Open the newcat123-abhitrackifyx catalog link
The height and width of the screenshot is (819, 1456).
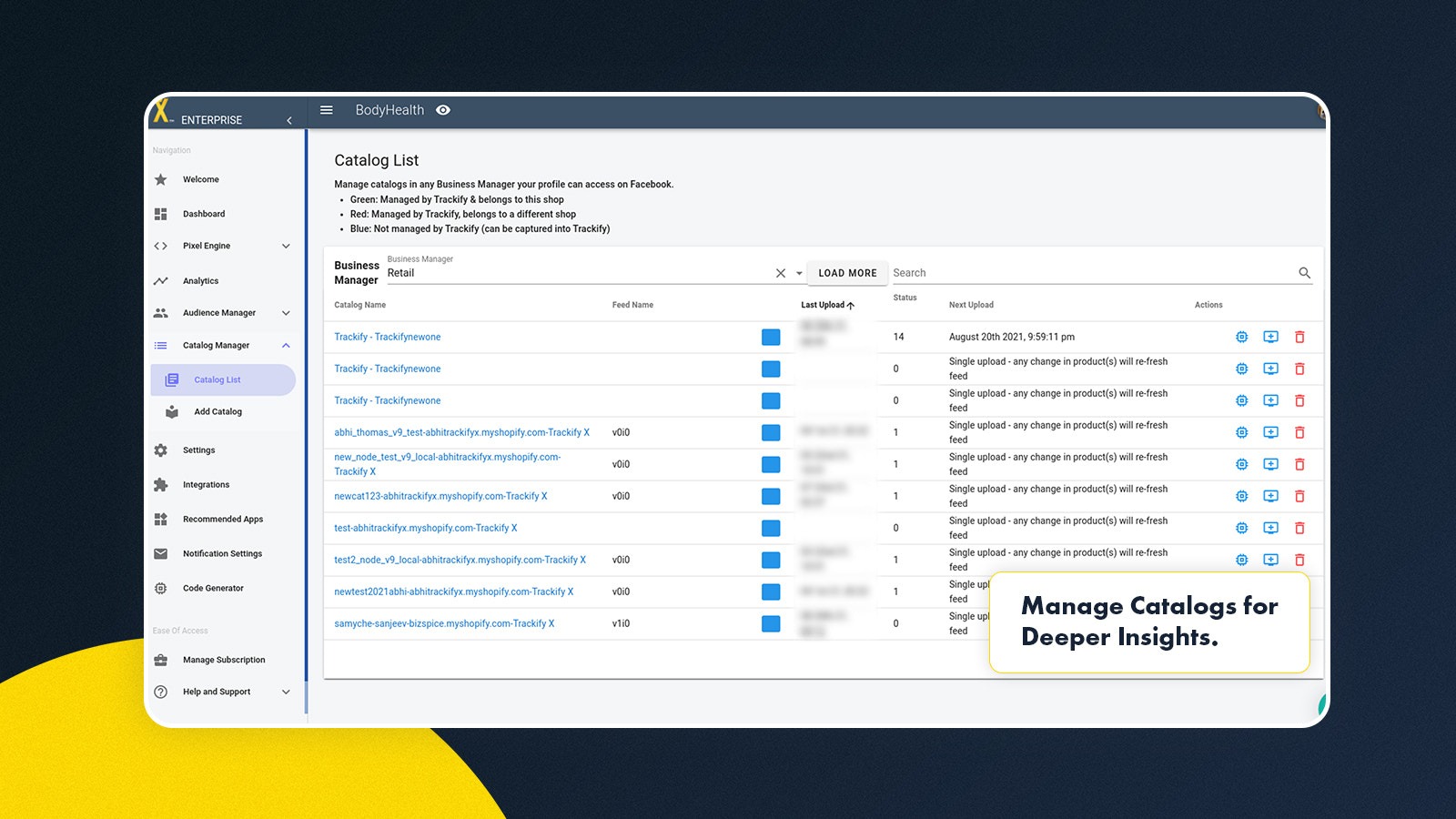[440, 496]
